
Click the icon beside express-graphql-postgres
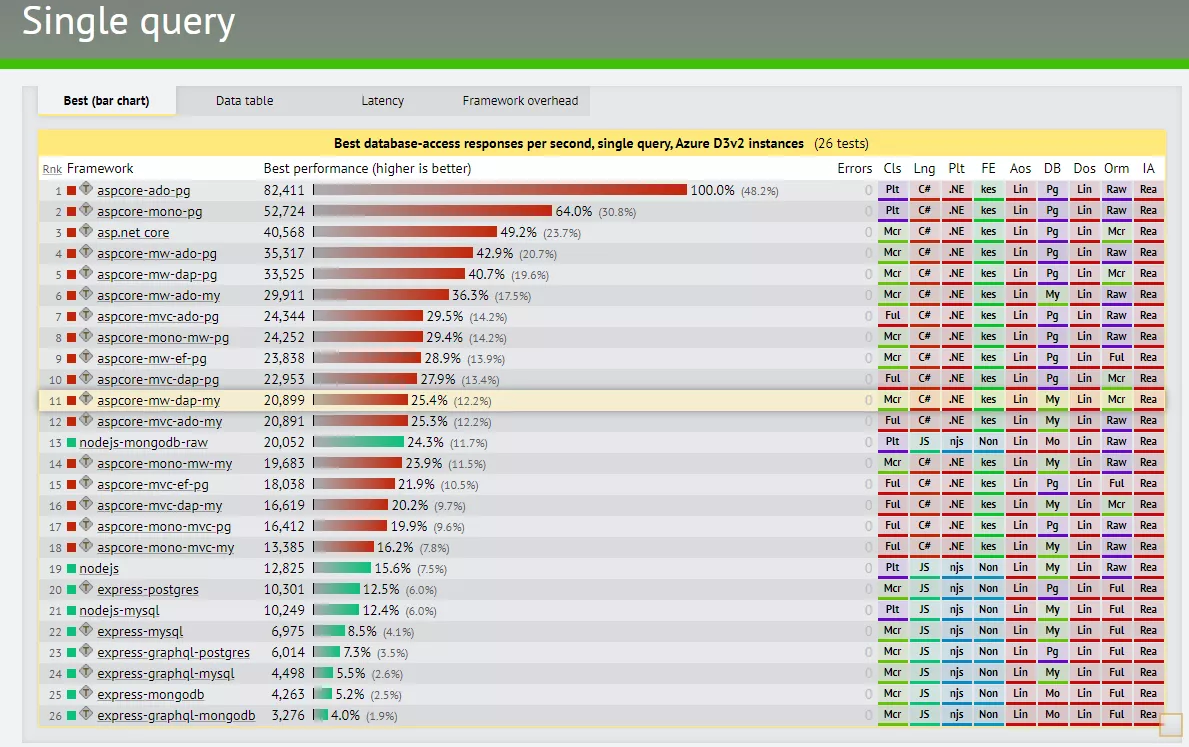pos(86,651)
